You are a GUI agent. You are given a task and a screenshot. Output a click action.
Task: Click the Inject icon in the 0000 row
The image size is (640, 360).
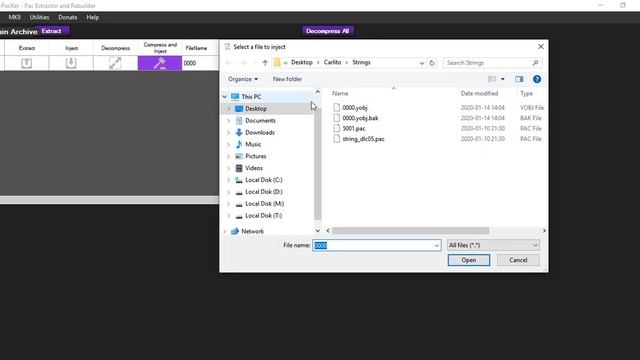71,63
